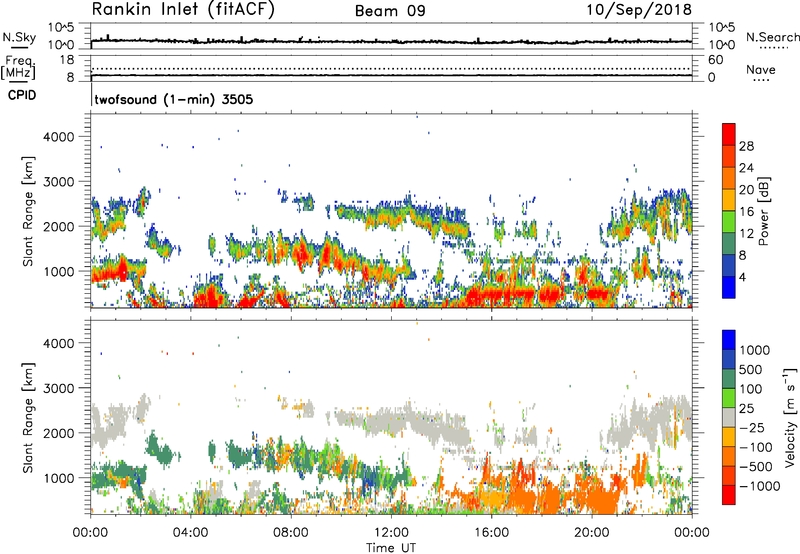Pick the light green velocity swatch between 25 and 100
This screenshot has height=554, width=800.
pos(729,398)
